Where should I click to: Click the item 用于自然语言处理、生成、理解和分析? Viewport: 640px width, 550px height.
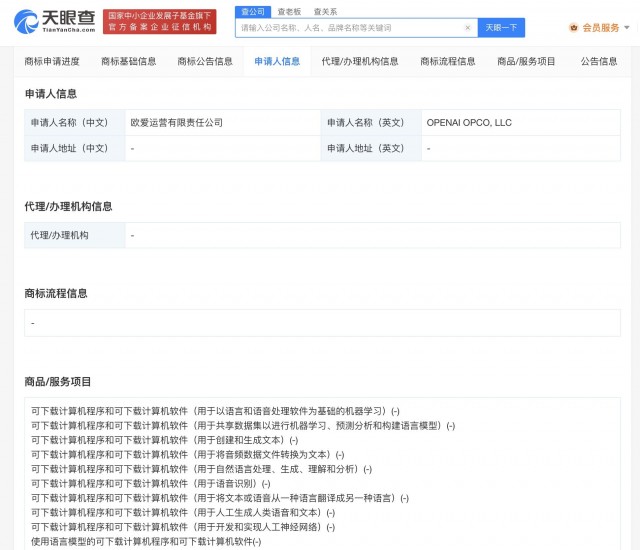(x=201, y=469)
